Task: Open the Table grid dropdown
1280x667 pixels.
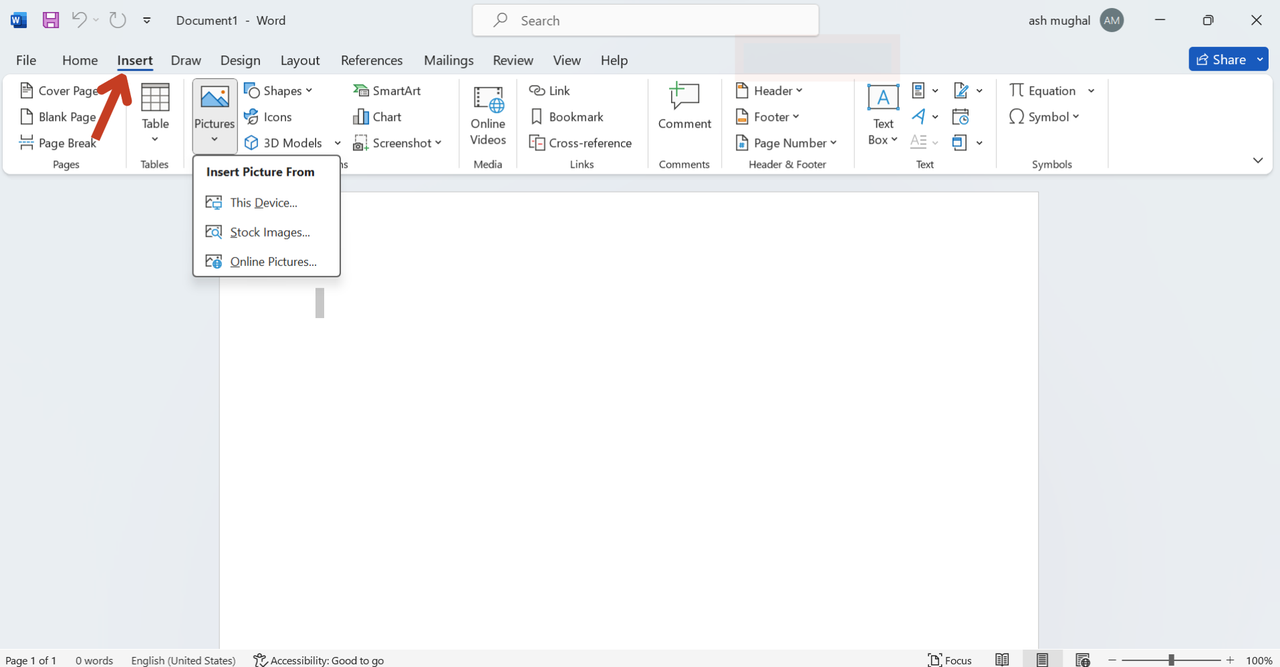Action: [155, 114]
